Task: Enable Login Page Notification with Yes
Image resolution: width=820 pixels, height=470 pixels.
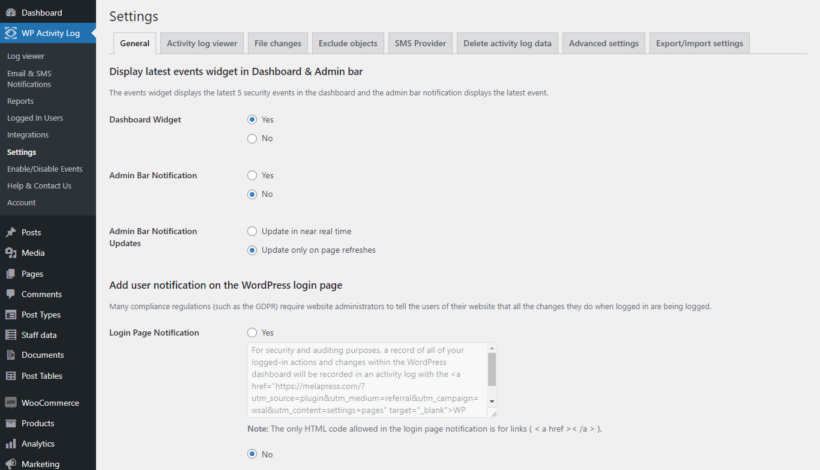Action: [252, 333]
